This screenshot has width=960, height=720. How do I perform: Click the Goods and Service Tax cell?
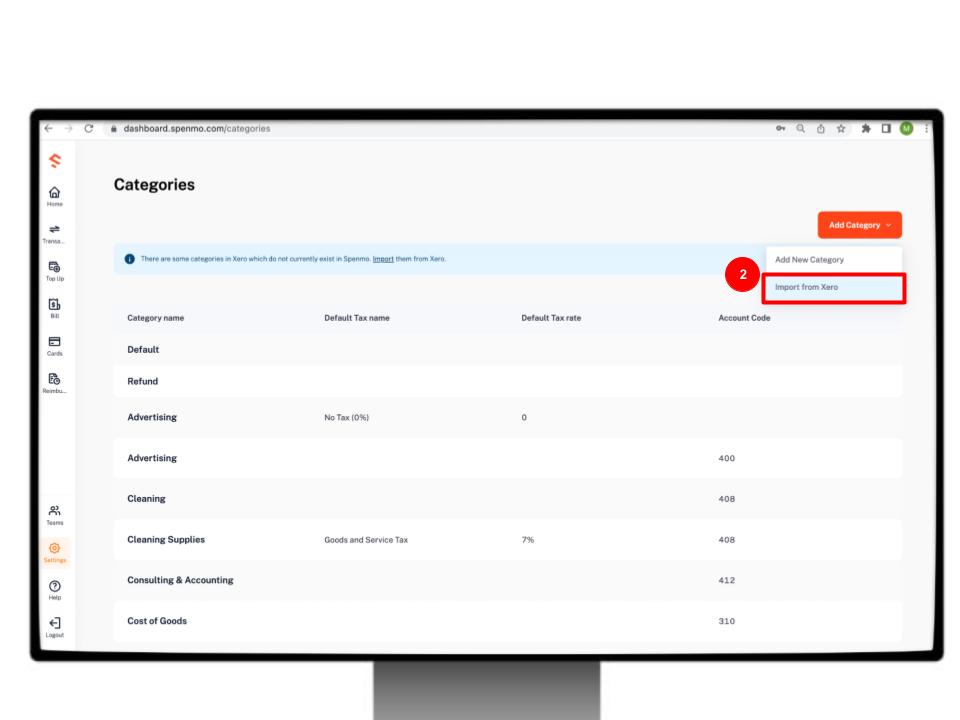[x=366, y=540]
